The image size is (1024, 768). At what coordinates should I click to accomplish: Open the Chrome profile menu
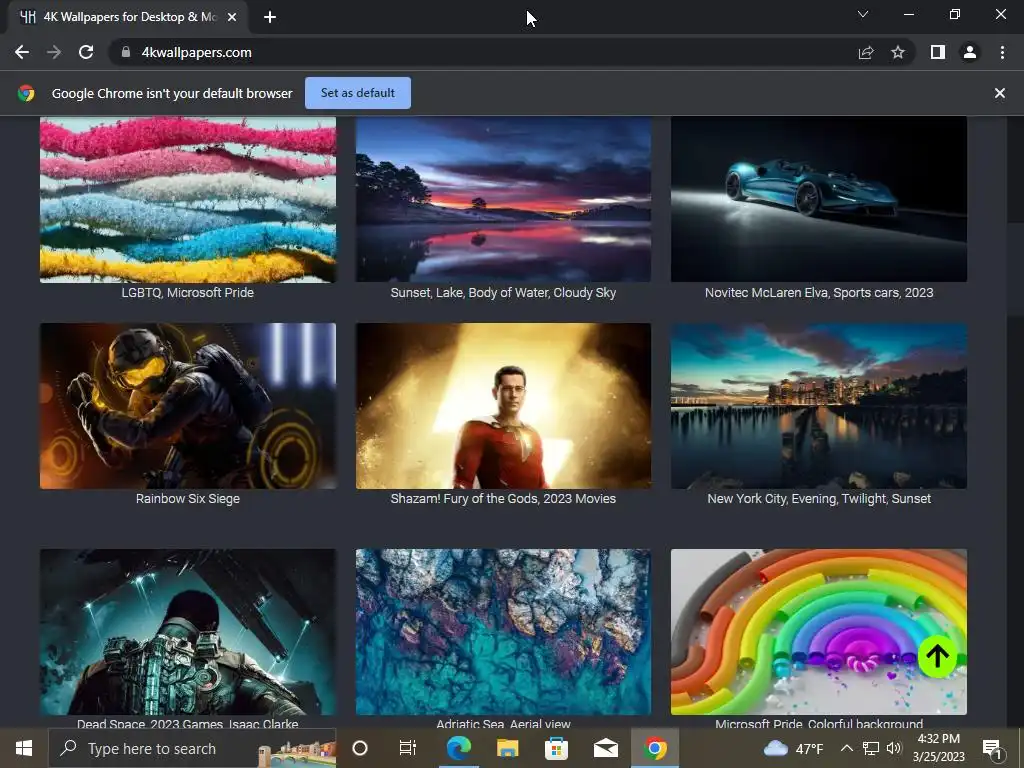click(970, 52)
